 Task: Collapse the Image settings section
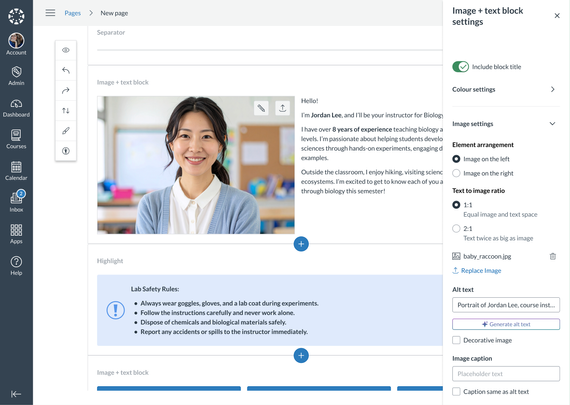click(x=505, y=124)
